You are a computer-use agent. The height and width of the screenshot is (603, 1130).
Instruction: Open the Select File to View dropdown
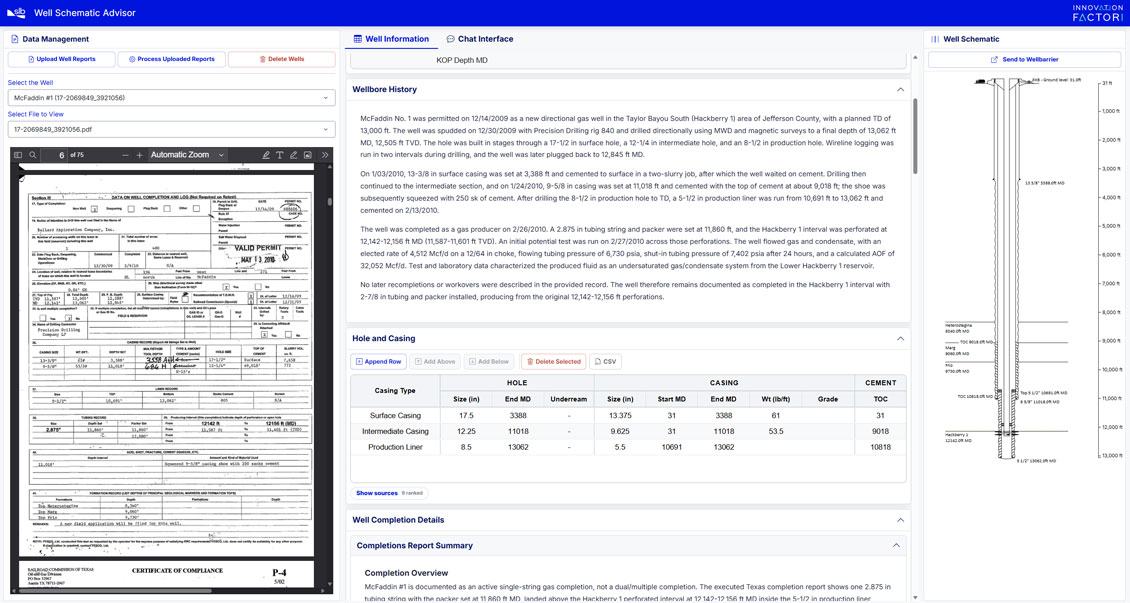click(172, 130)
